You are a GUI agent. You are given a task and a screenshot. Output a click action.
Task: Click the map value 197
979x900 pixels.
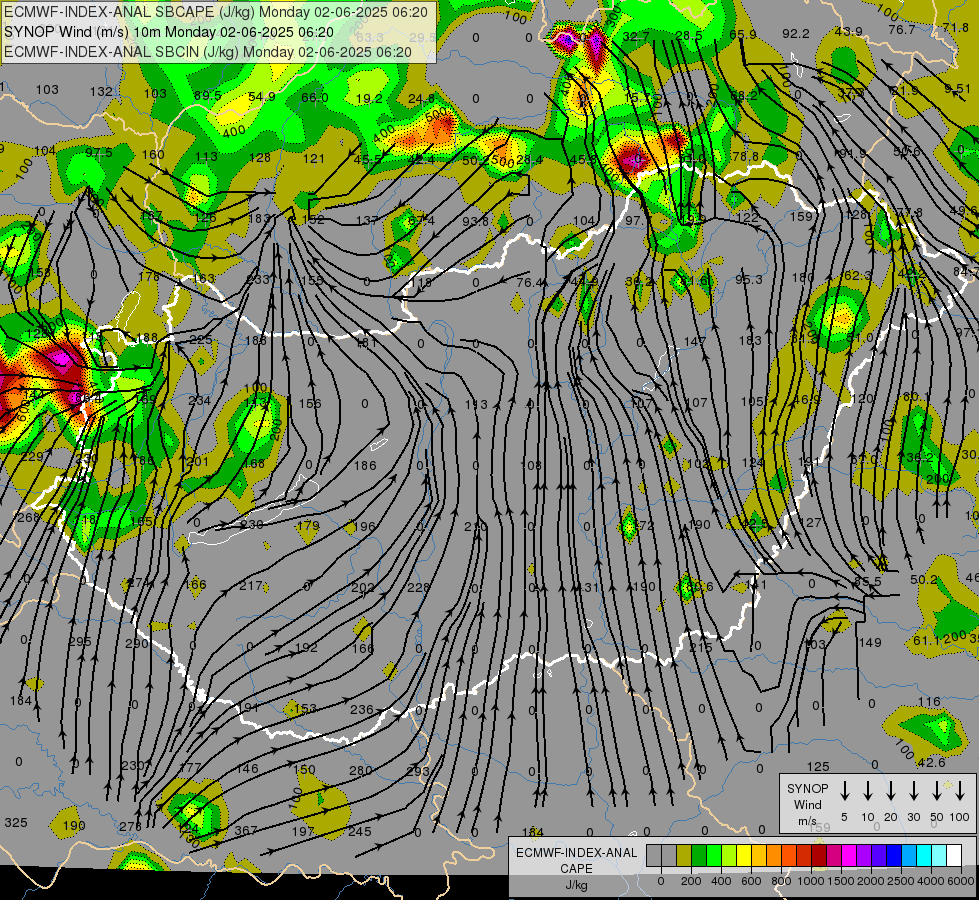(303, 831)
